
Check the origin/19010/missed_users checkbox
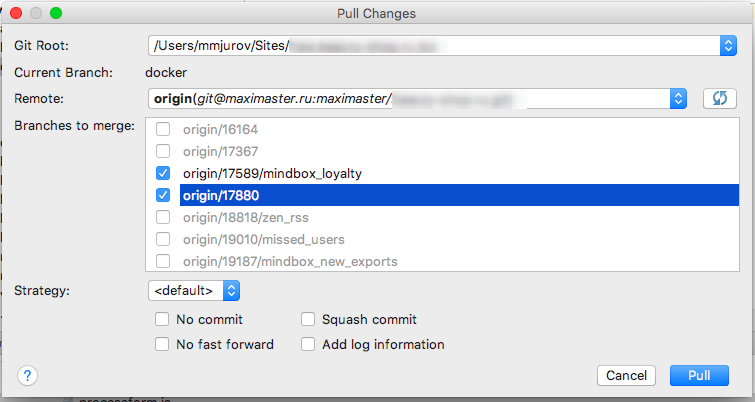point(163,240)
